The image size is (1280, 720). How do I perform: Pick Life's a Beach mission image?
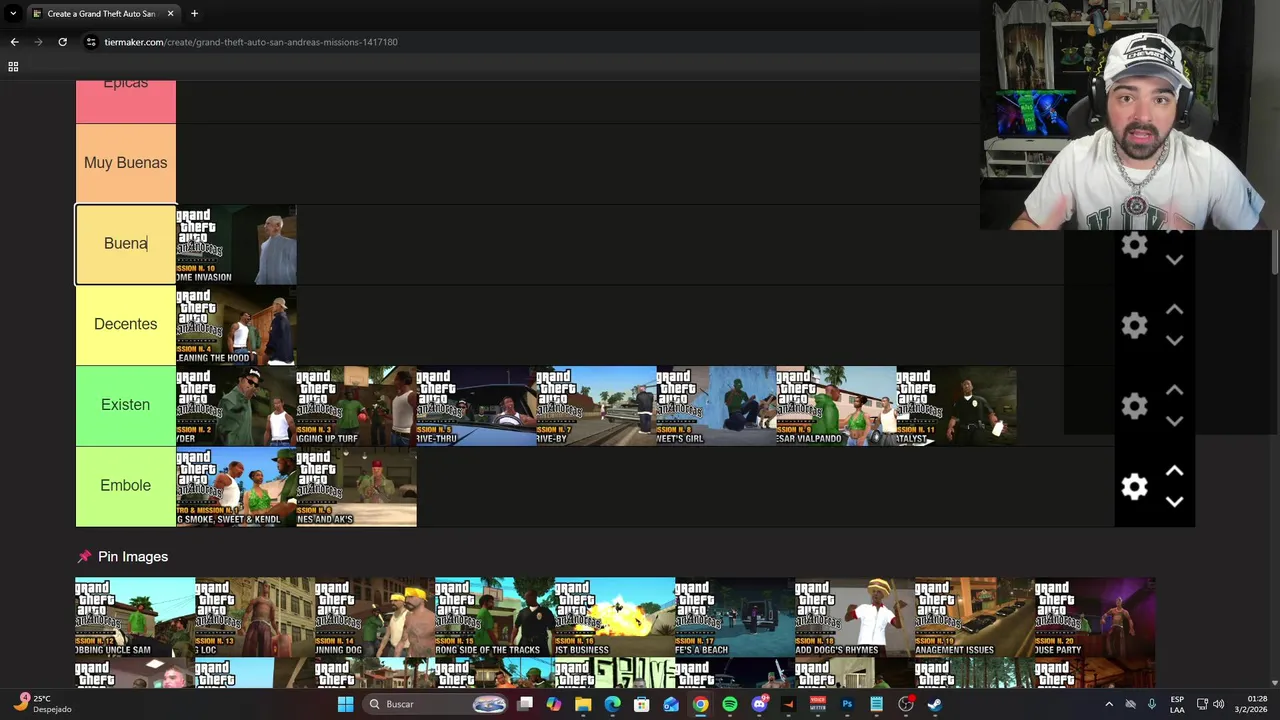pos(735,617)
